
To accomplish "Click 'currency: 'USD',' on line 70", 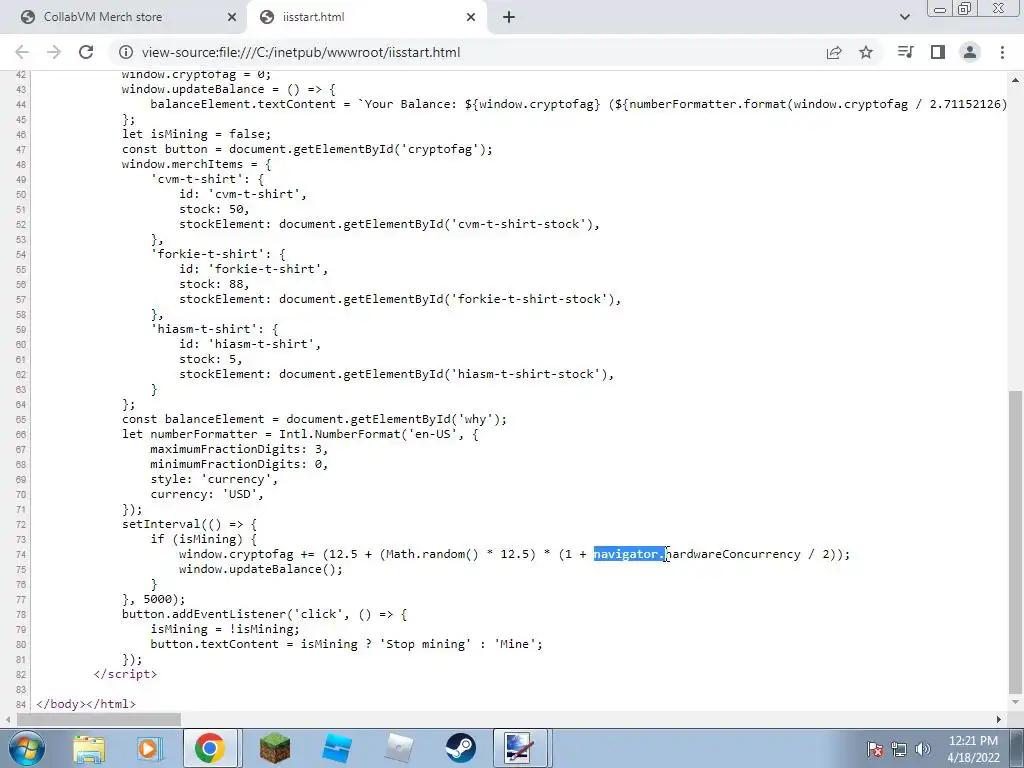I will pos(207,494).
